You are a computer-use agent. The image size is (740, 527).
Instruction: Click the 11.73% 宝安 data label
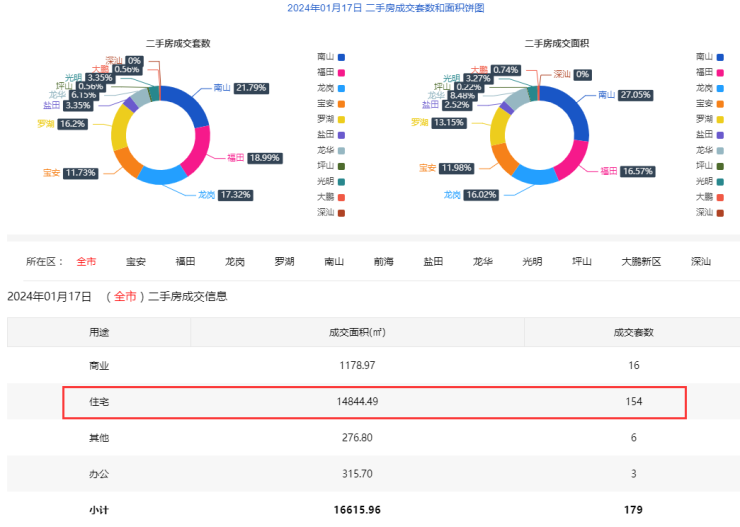click(71, 173)
